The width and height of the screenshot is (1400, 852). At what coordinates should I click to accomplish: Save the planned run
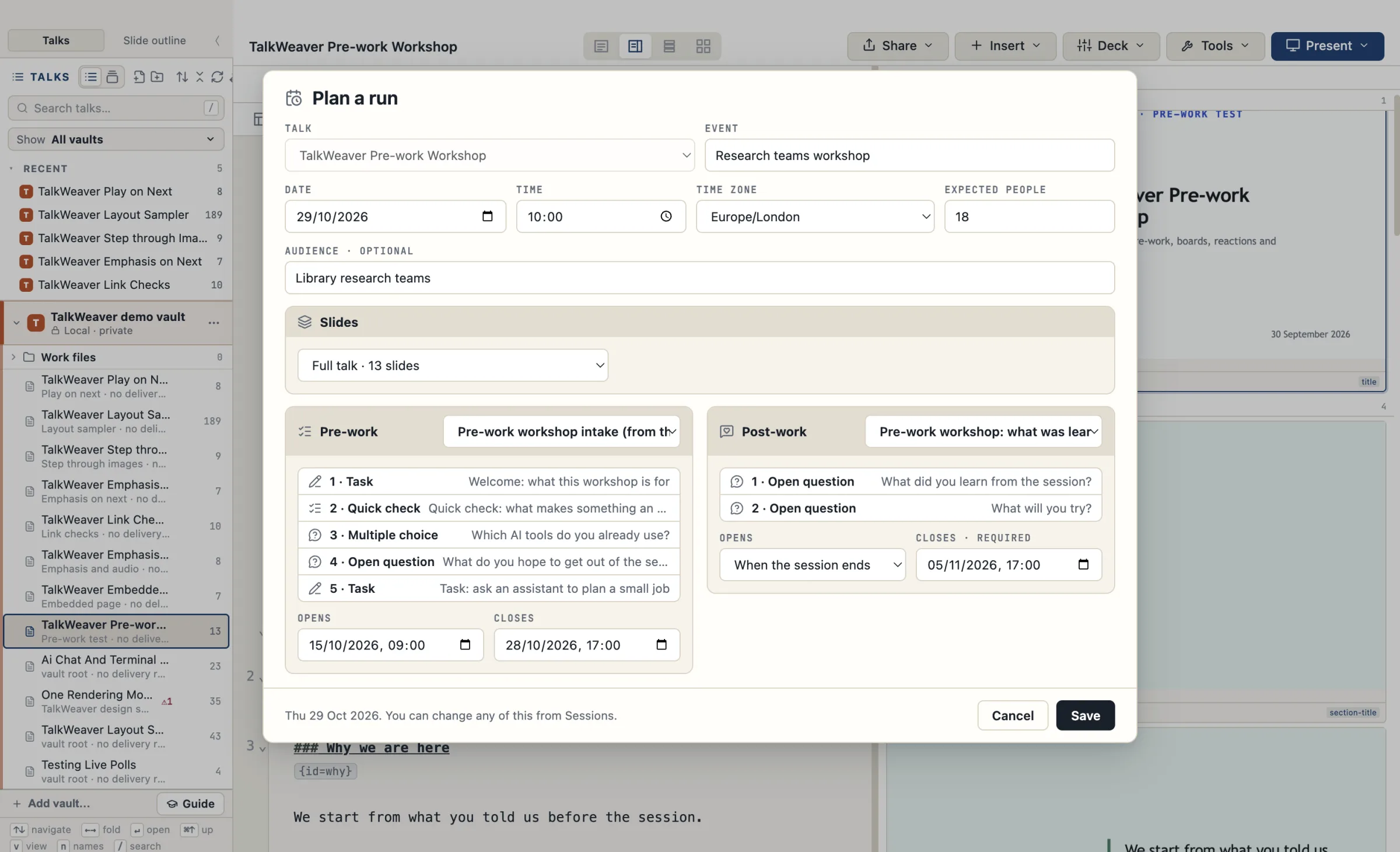tap(1086, 715)
